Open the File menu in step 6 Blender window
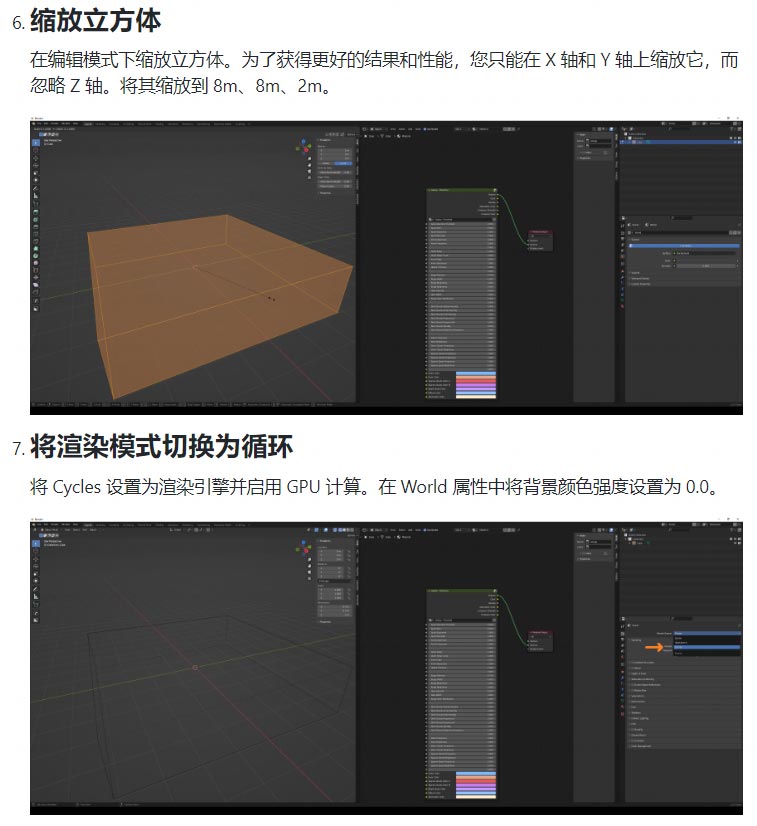757x826 pixels. pos(40,124)
